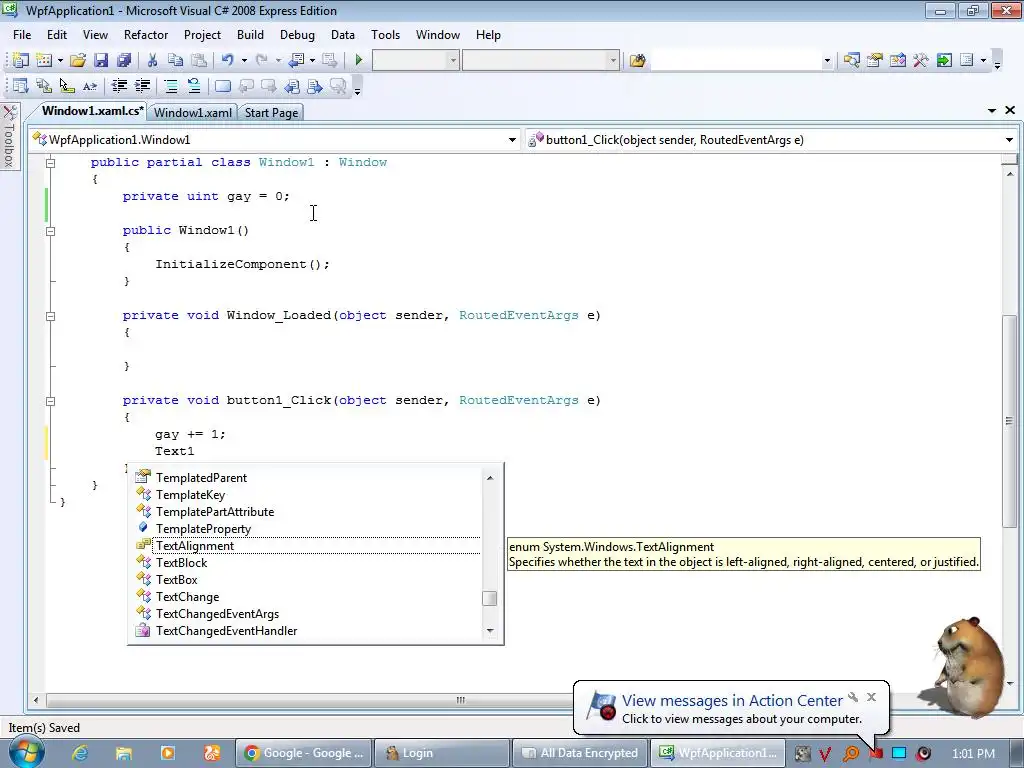Click the editor horizontal scrollbar thumb
1024x768 pixels.
click(x=460, y=700)
